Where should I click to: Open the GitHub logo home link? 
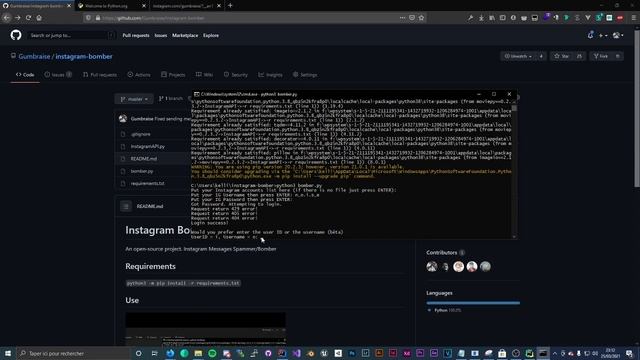[16, 35]
